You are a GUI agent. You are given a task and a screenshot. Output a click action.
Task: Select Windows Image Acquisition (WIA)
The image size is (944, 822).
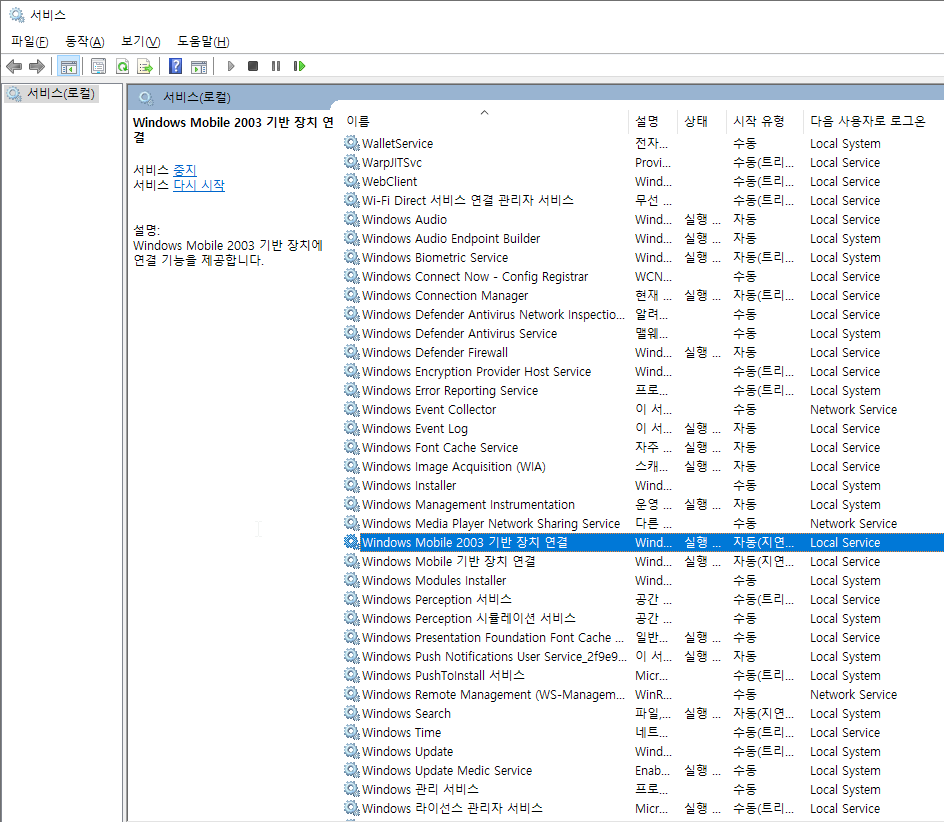[x=453, y=467]
